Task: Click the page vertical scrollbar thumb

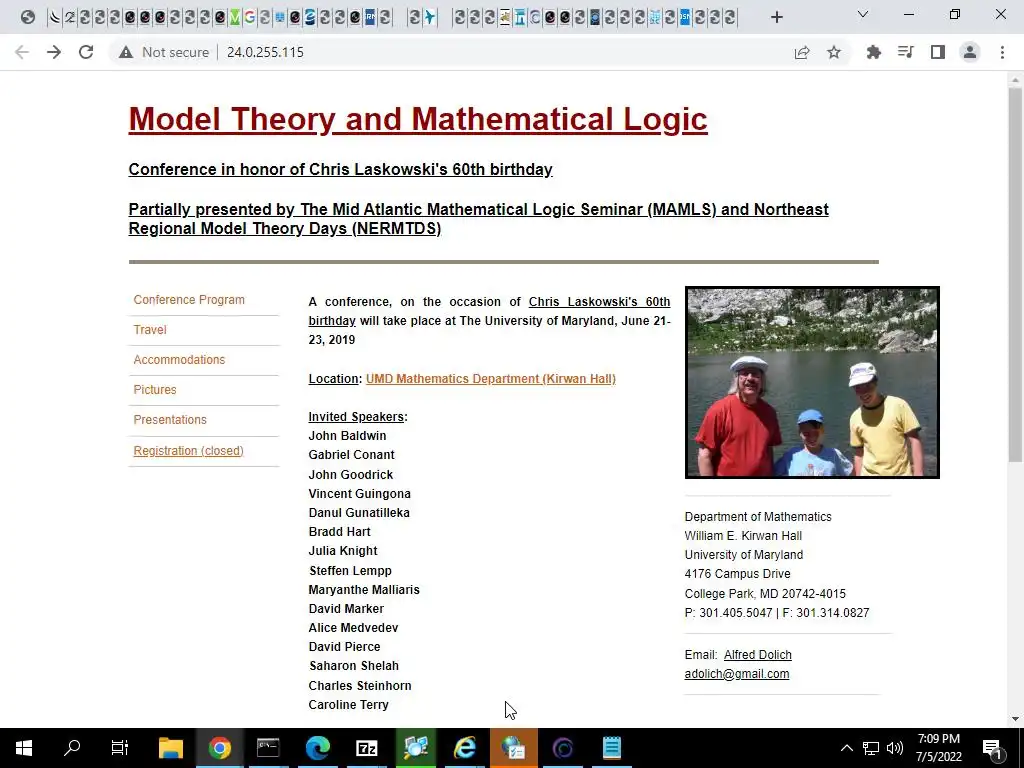Action: (1015, 274)
